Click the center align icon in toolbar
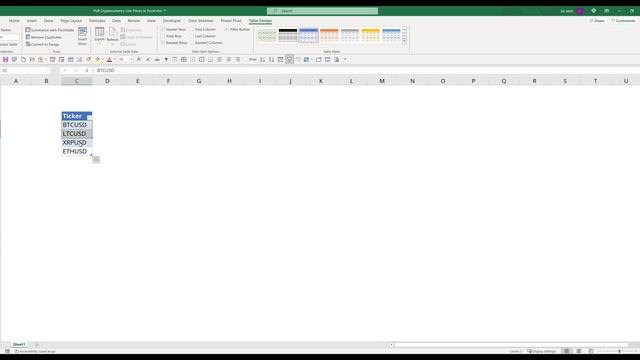640x360 pixels. tap(229, 60)
